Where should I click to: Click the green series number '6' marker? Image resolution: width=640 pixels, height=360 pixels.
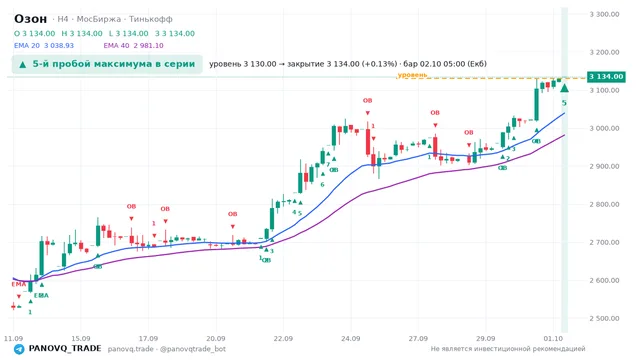322,184
